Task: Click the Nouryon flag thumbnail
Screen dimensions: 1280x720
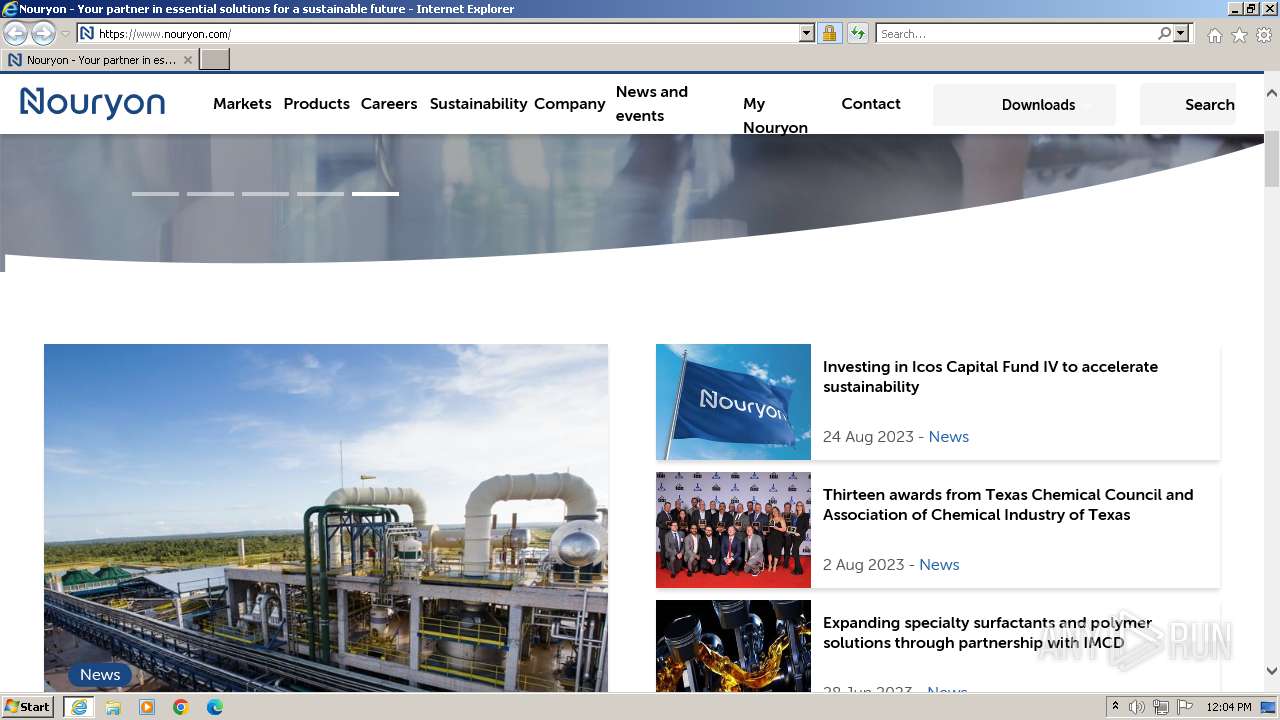Action: [x=733, y=402]
